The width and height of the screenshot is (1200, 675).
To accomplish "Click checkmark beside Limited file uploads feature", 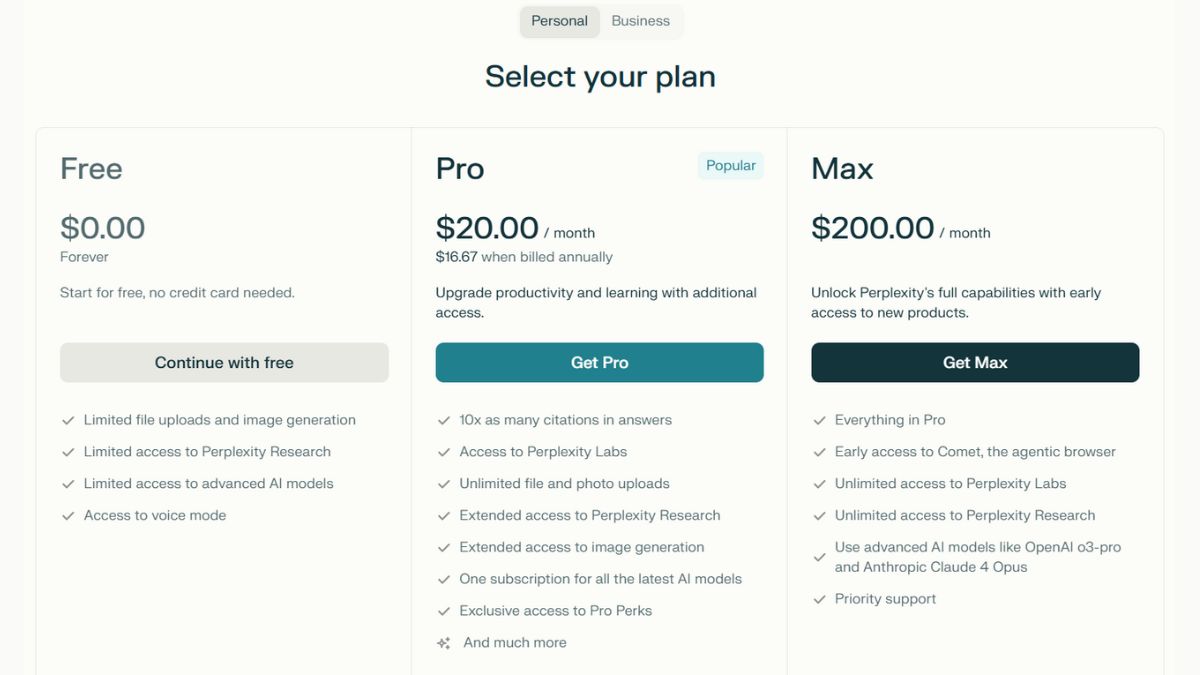I will coord(68,421).
